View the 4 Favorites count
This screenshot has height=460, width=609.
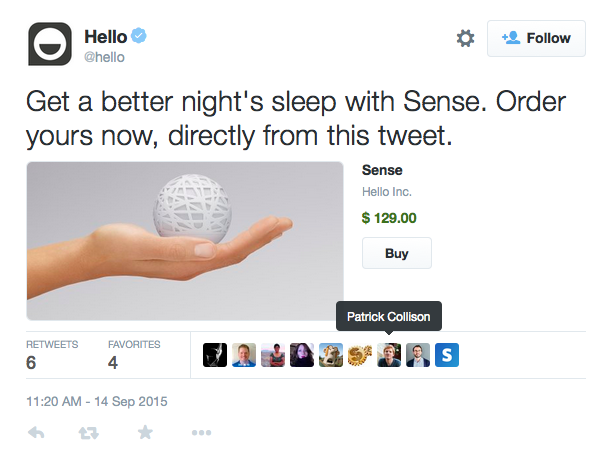coord(114,363)
